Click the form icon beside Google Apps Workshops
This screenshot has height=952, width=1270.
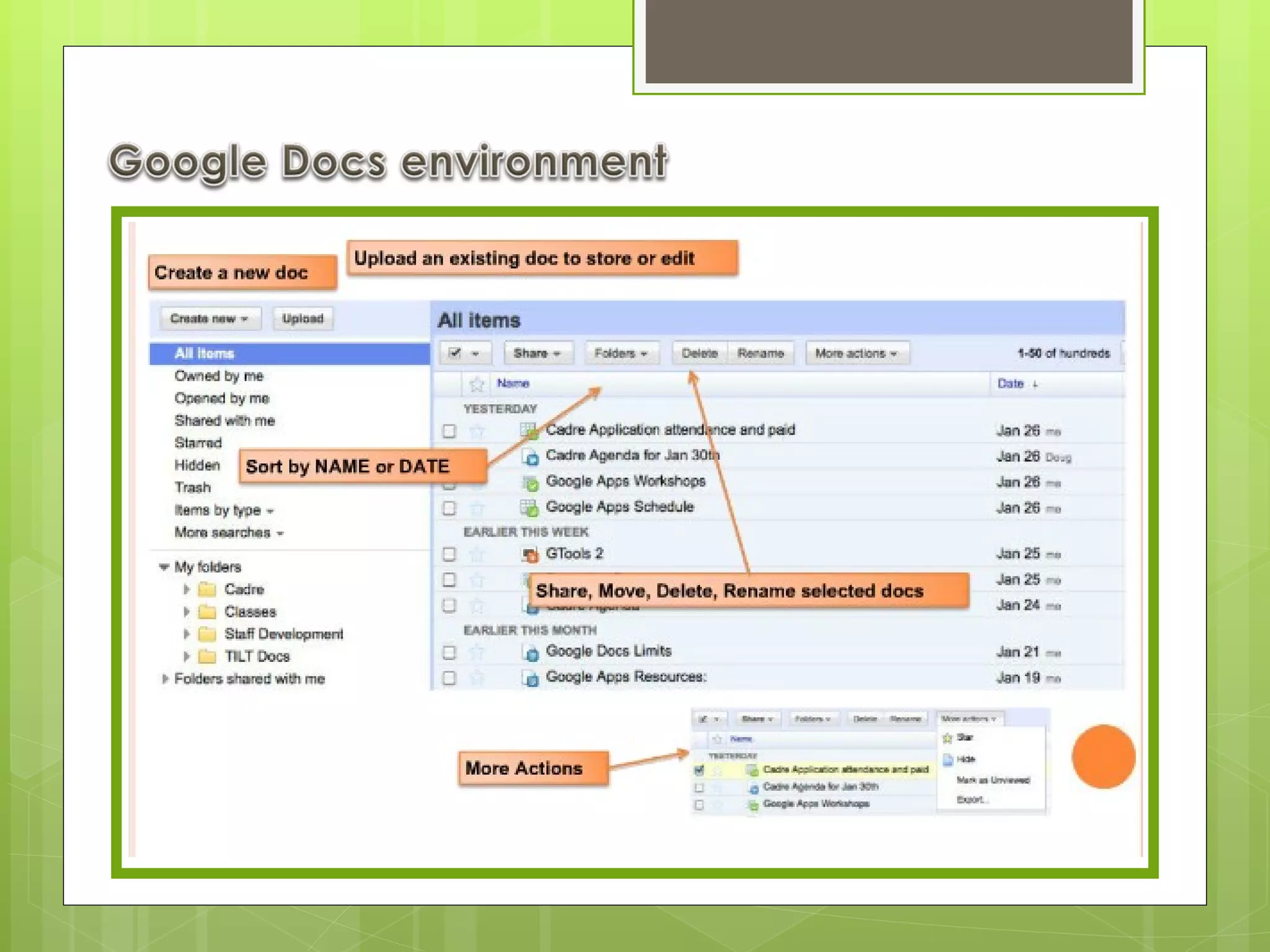coord(530,482)
